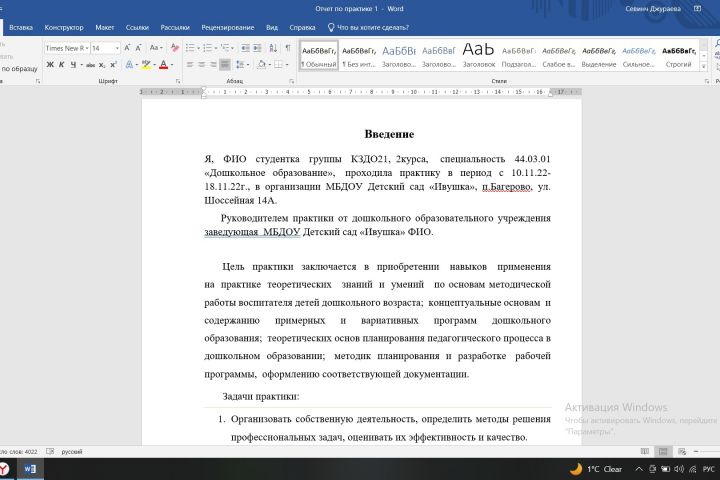Click the Word icon in taskbar
Image resolution: width=720 pixels, height=480 pixels.
coord(30,469)
